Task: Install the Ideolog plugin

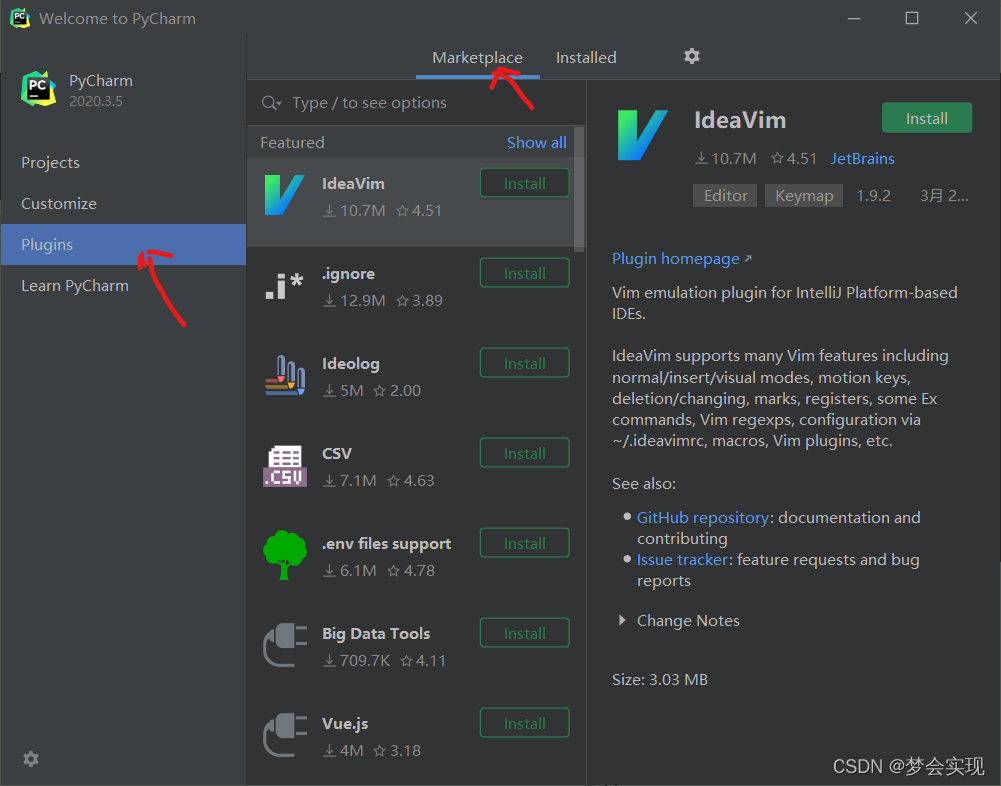Action: [525, 363]
